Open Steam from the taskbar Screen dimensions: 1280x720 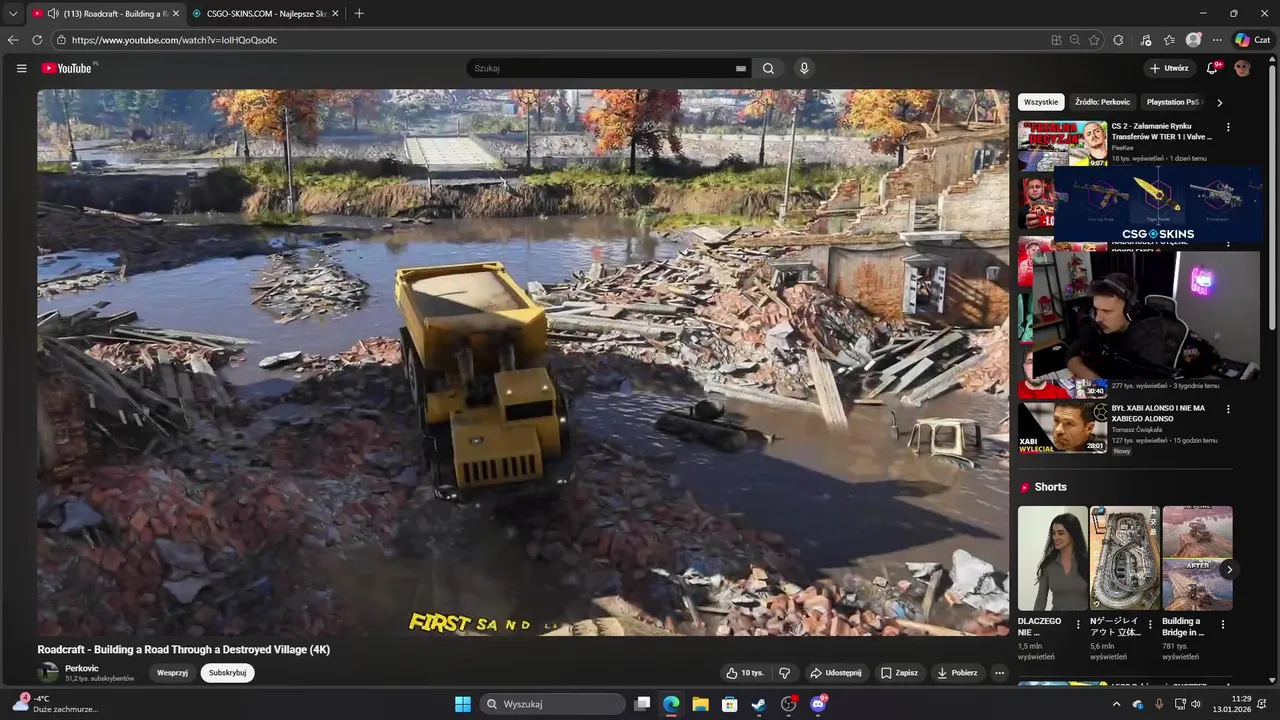pyautogui.click(x=759, y=704)
